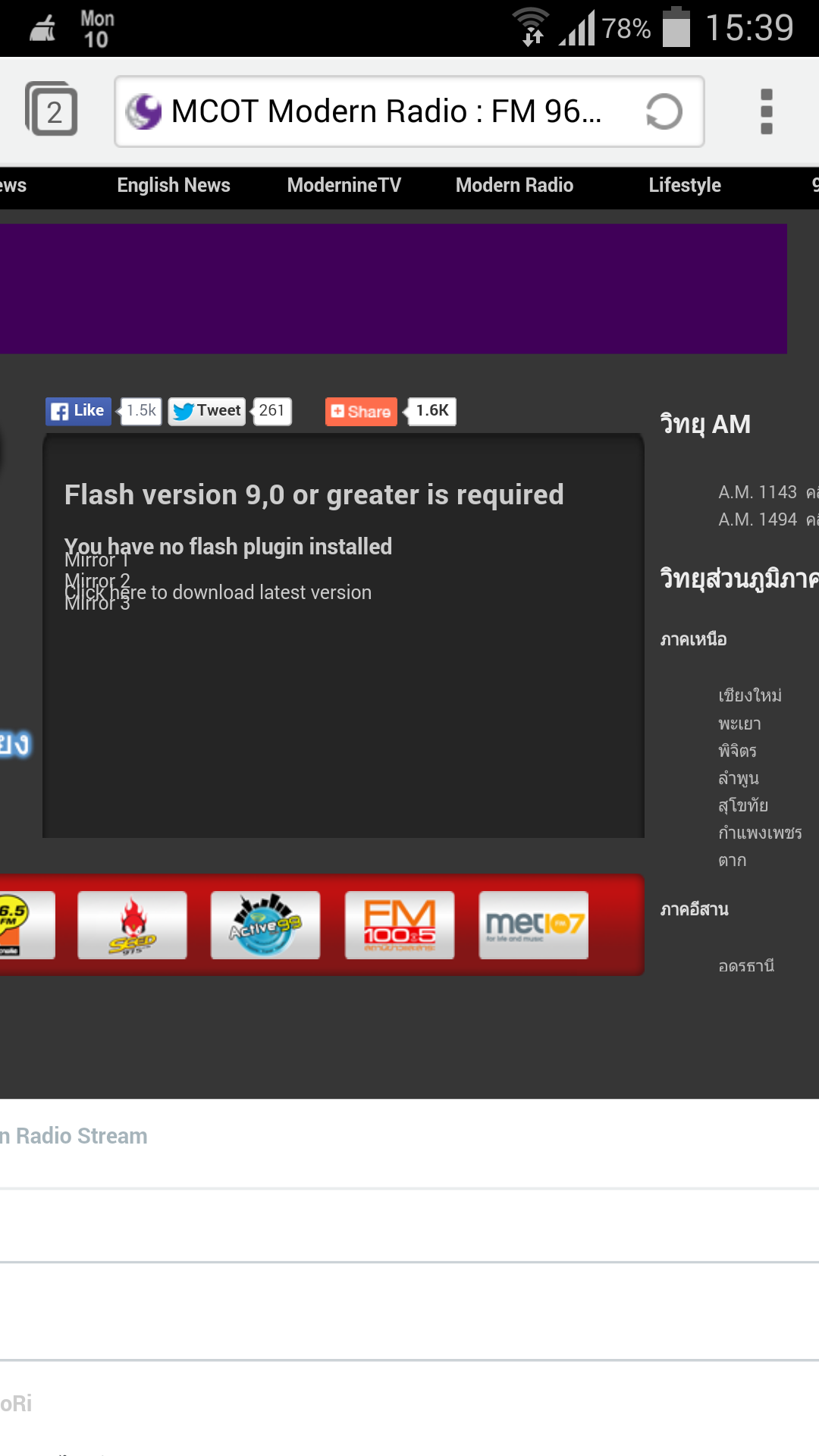Select the กำแพงเพชร regional station
The image size is (819, 1456).
(760, 833)
